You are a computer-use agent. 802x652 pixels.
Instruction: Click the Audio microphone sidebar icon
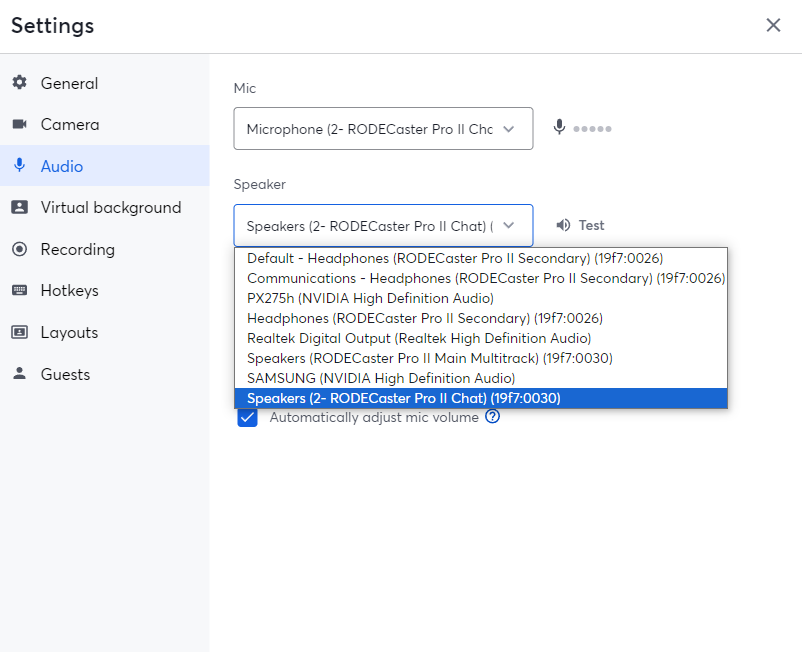coord(19,165)
